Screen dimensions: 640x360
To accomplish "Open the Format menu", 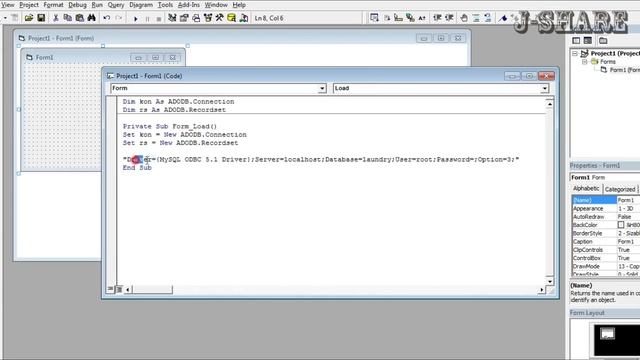I will pos(53,5).
